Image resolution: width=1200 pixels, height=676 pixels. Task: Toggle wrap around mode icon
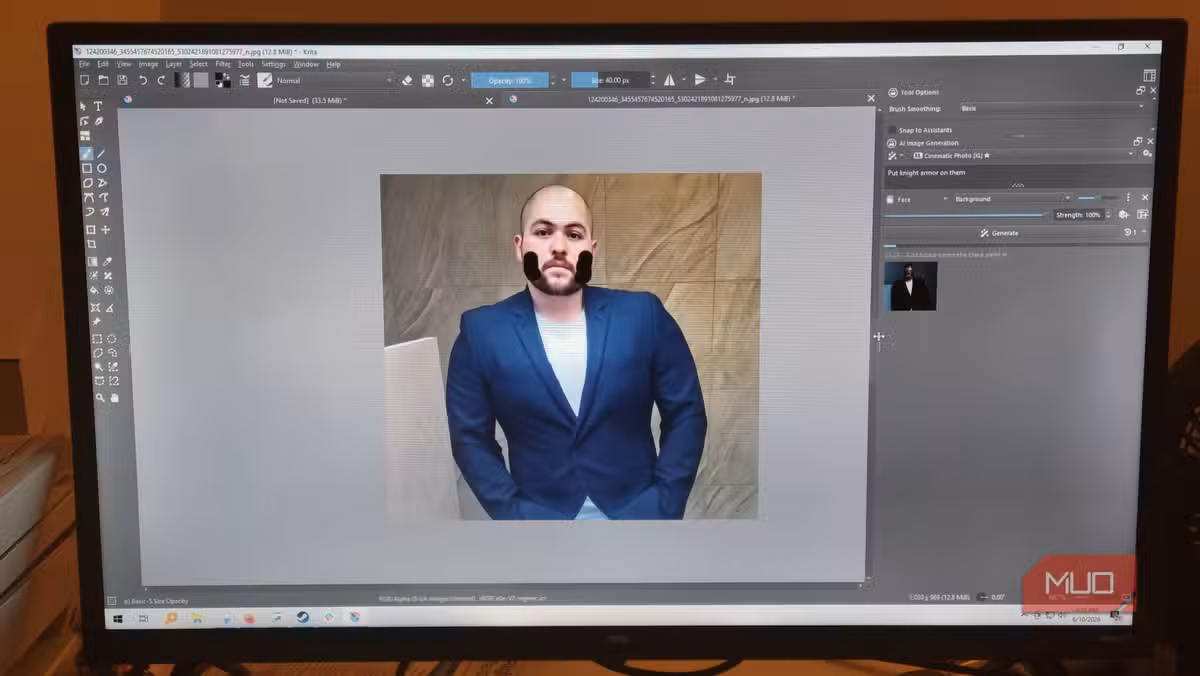point(730,80)
